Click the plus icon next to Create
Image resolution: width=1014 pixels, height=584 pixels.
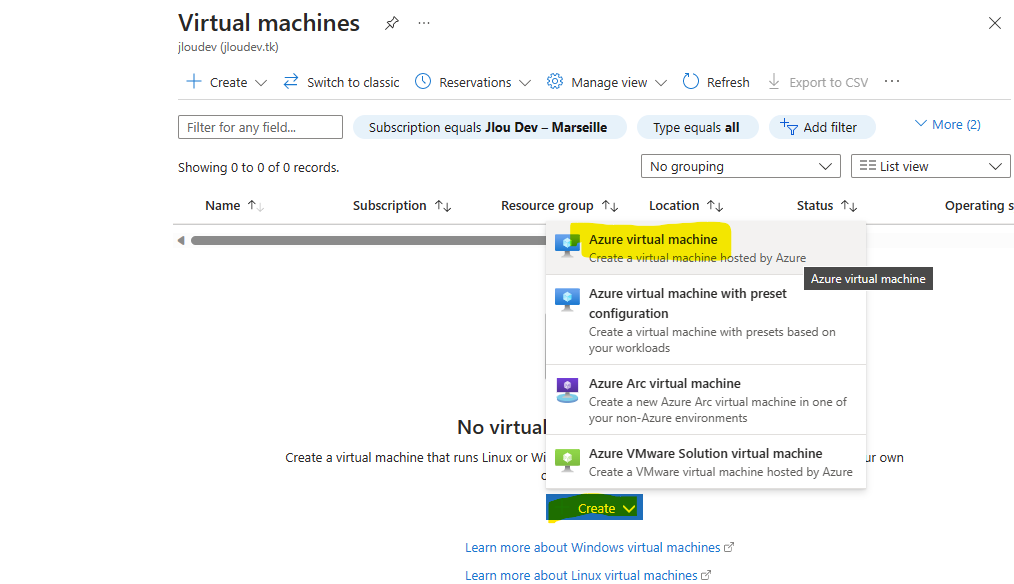(x=193, y=81)
